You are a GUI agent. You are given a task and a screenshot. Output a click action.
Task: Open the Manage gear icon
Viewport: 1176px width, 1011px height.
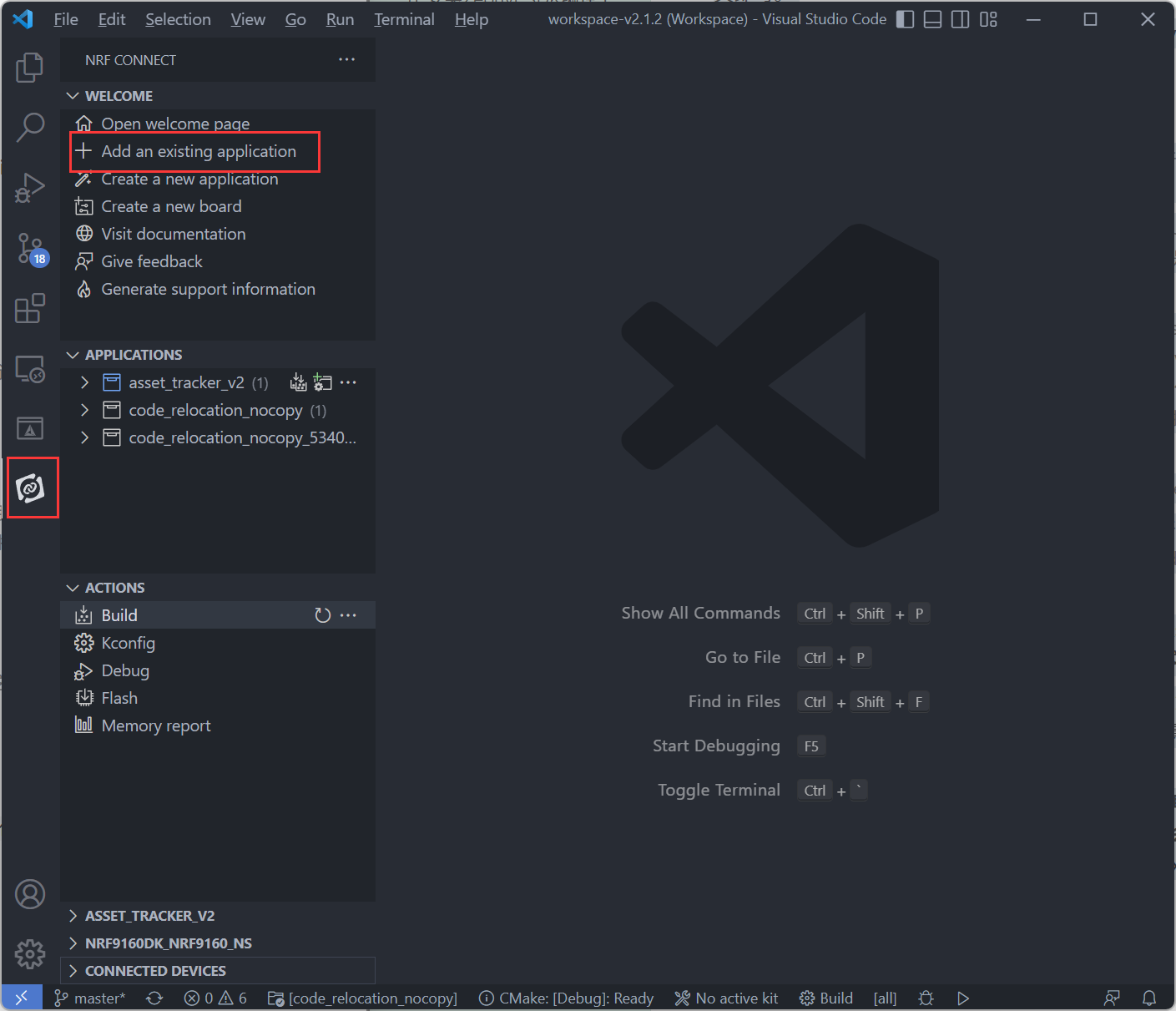(x=30, y=953)
